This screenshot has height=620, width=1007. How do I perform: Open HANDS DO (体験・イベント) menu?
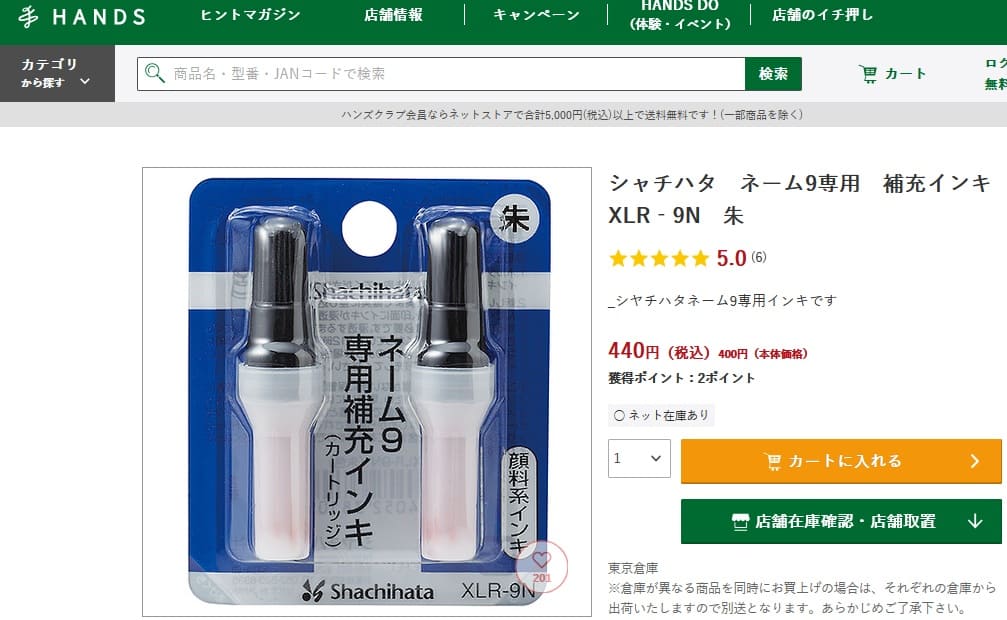click(x=679, y=15)
